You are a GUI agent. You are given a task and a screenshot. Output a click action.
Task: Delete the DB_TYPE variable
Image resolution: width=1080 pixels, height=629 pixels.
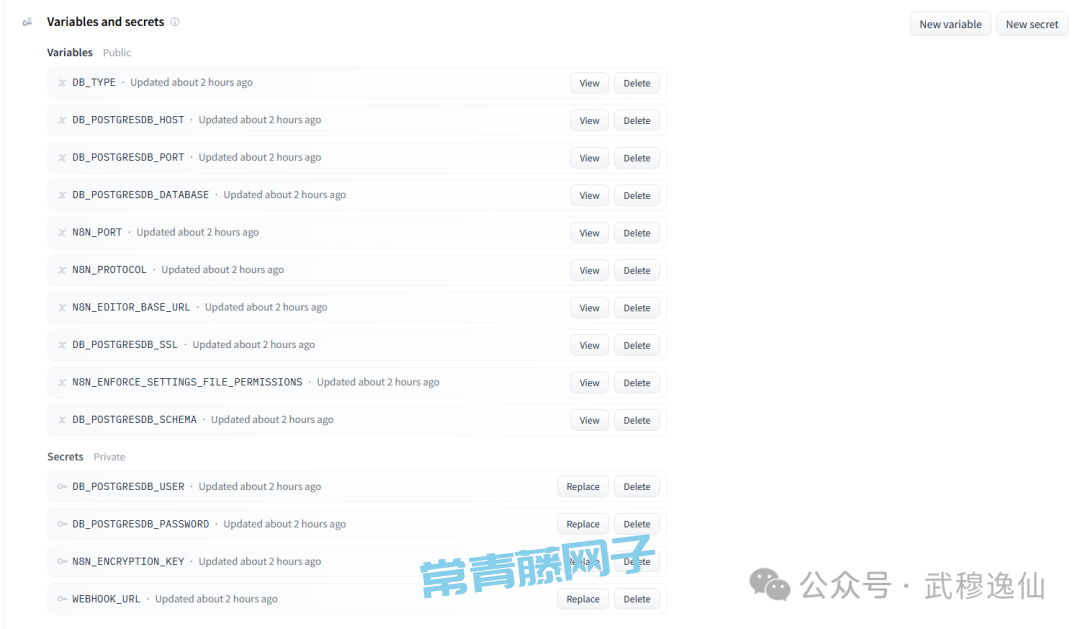(x=637, y=83)
